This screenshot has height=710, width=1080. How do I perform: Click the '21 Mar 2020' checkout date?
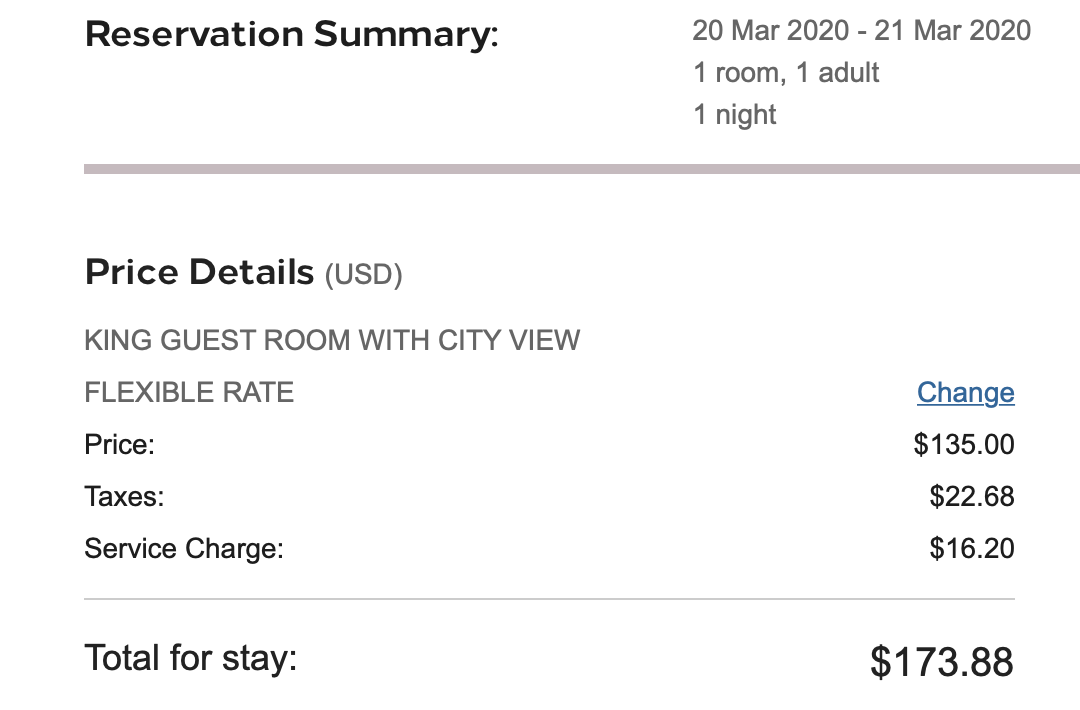click(952, 30)
